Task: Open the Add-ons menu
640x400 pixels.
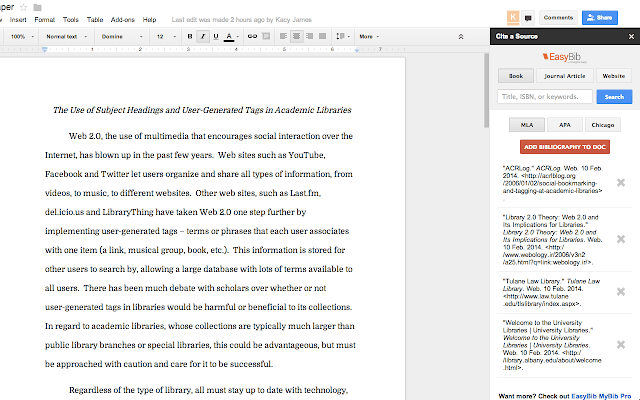Action: click(x=122, y=19)
